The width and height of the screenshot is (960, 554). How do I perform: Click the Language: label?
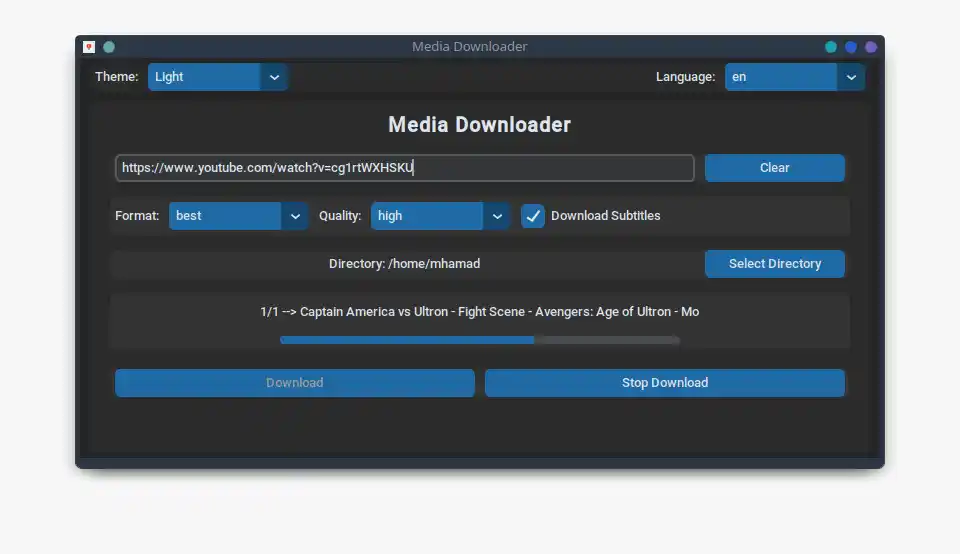pos(685,77)
